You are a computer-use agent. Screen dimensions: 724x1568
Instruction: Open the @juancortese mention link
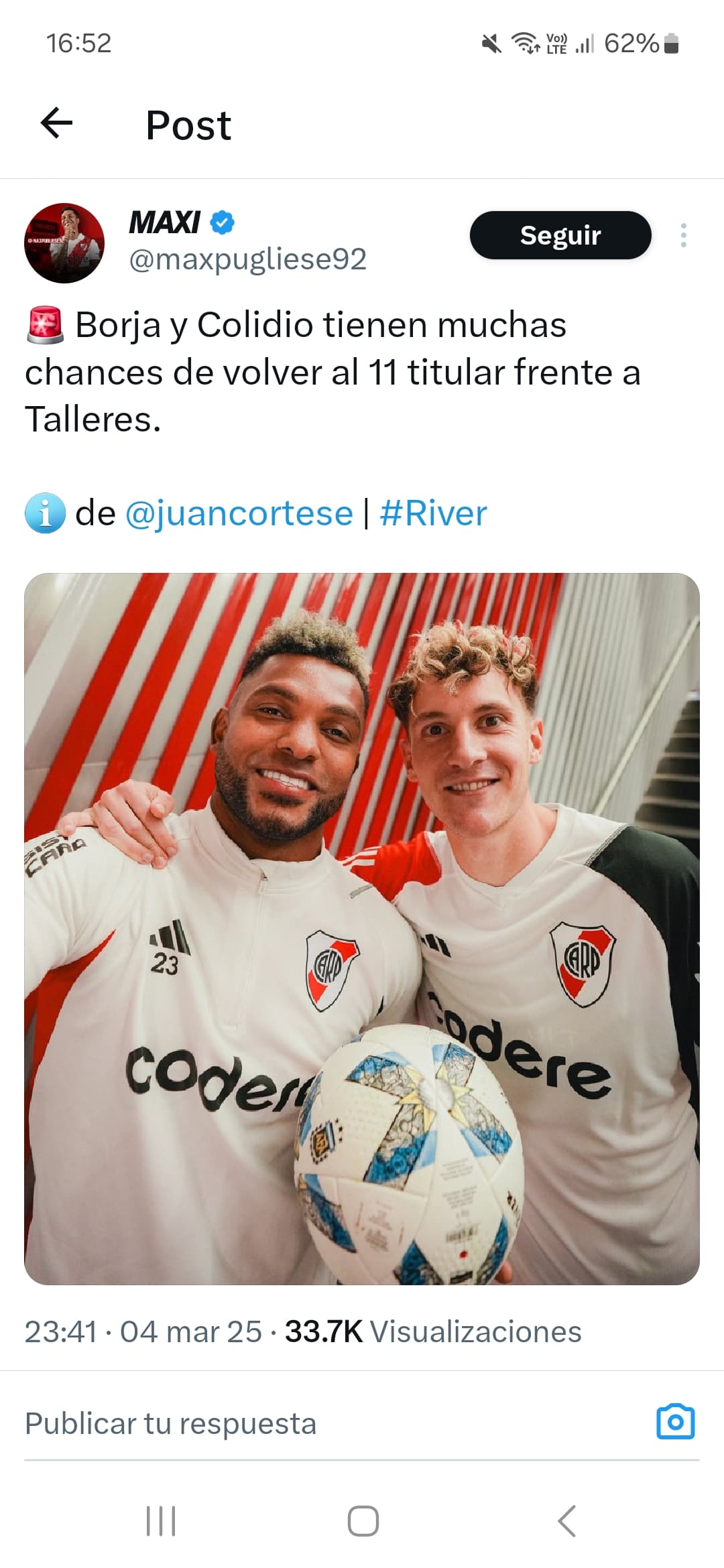239,514
